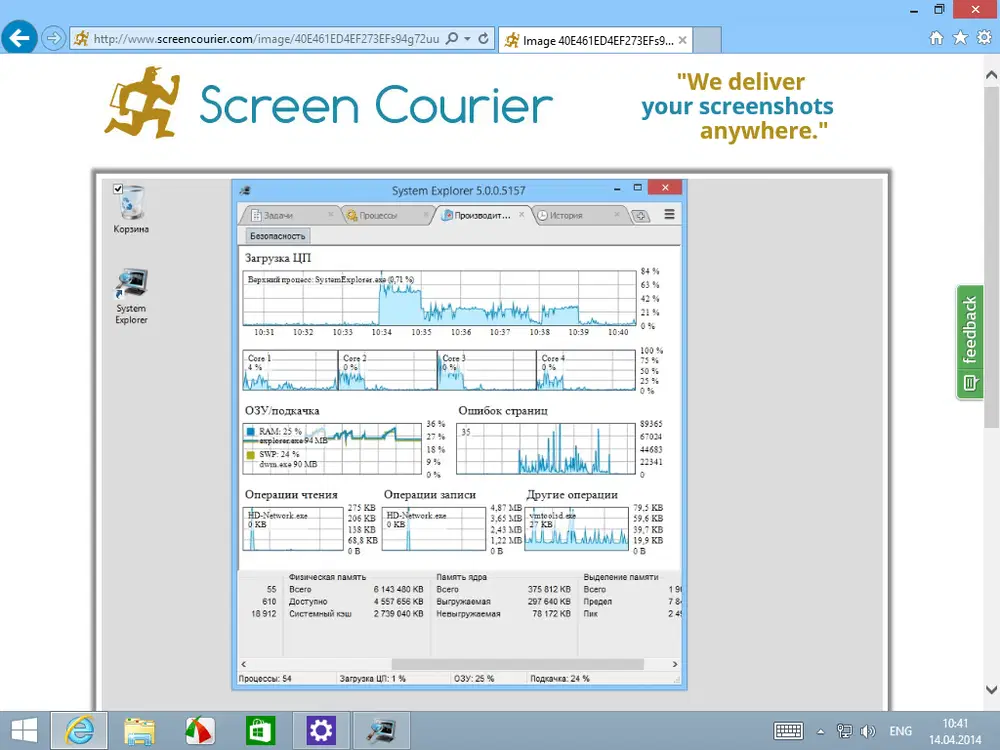The height and width of the screenshot is (750, 1000).
Task: Close the Производит tab with its x
Action: coord(521,212)
